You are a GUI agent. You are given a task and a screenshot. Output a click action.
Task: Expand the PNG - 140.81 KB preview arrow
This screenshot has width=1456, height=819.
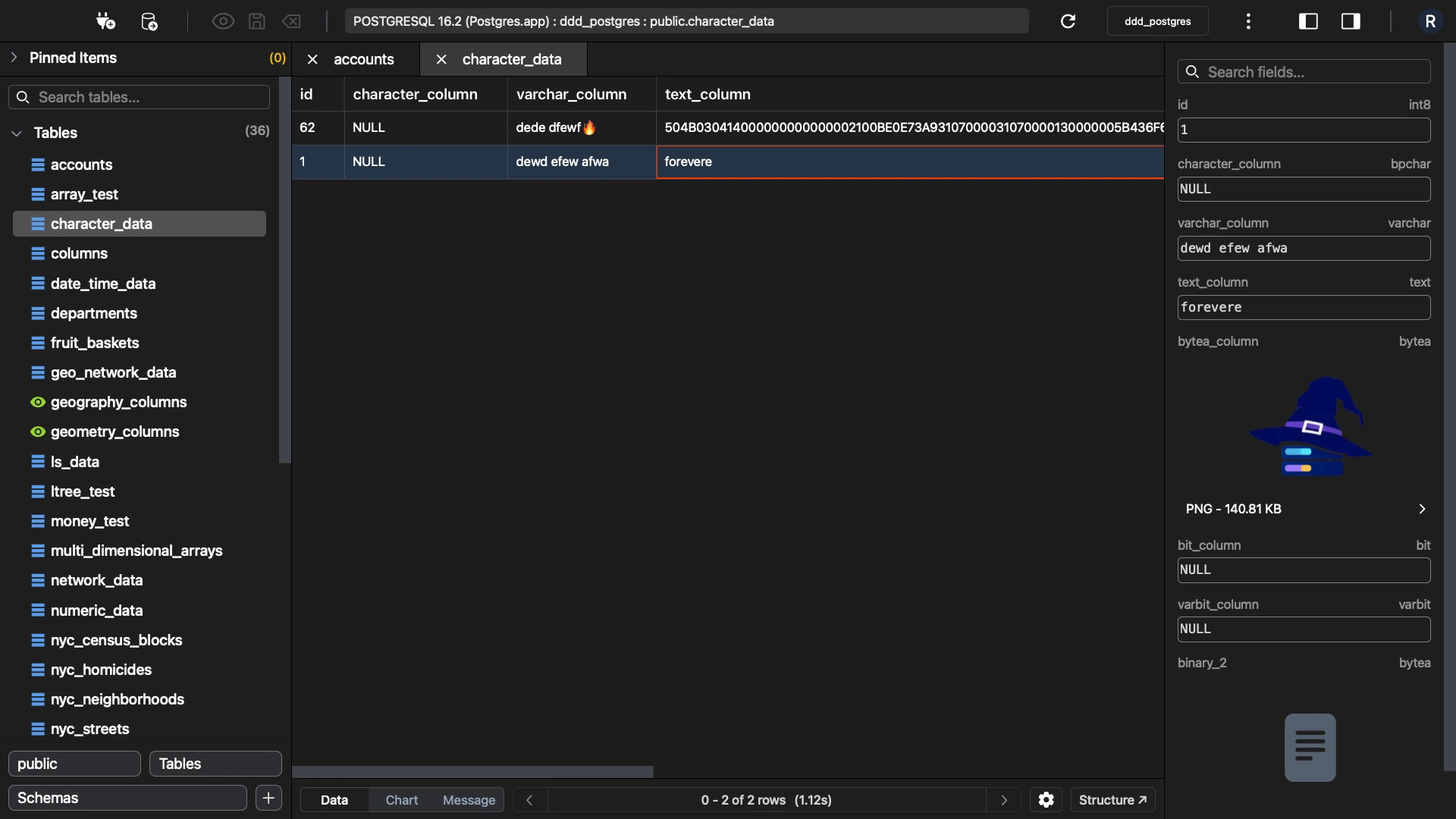pos(1422,509)
